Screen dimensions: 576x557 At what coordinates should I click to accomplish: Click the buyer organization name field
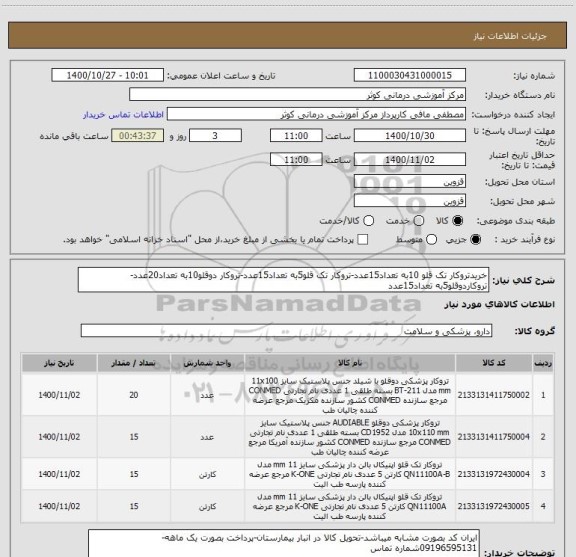pyautogui.click(x=298, y=95)
